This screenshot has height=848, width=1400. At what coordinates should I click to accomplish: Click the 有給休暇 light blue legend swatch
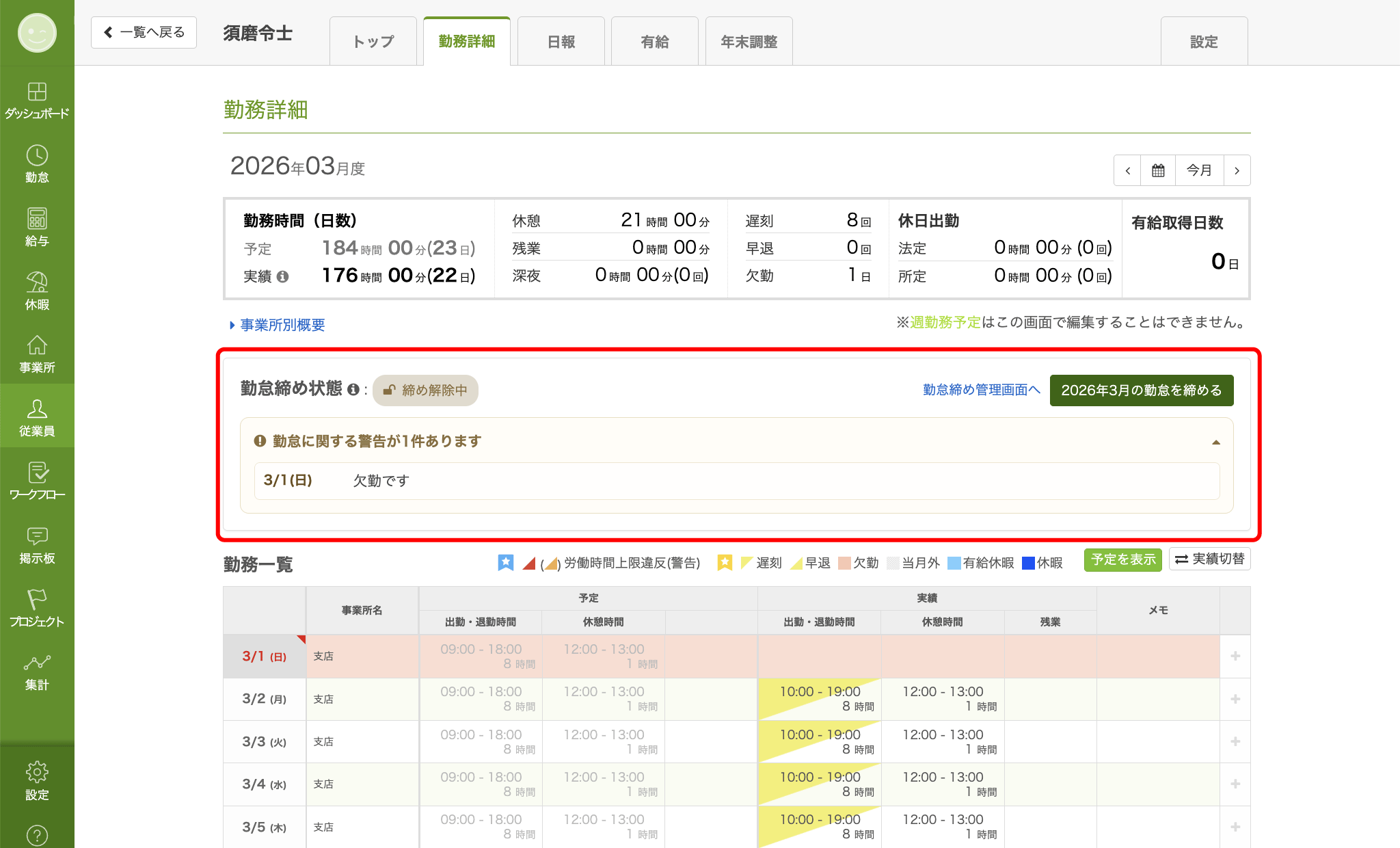954,563
